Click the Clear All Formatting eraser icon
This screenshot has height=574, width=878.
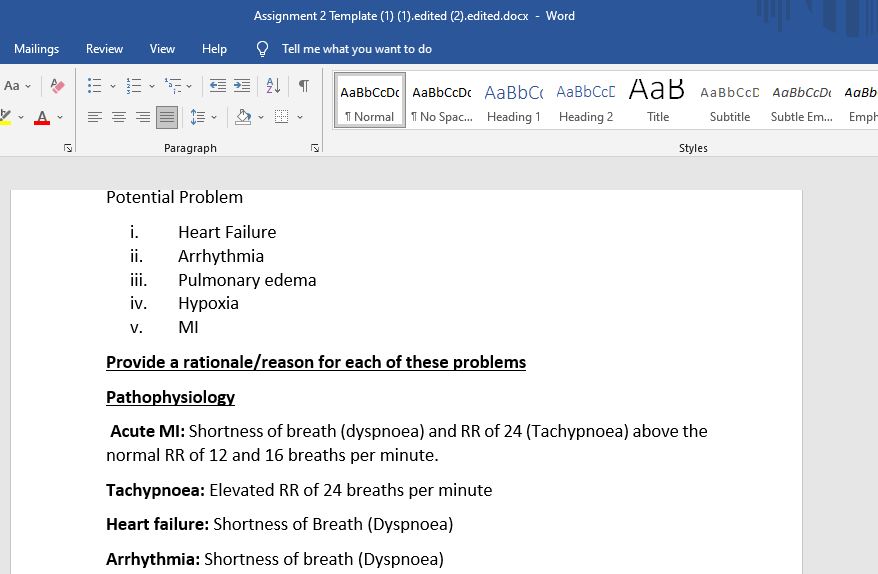[x=57, y=86]
